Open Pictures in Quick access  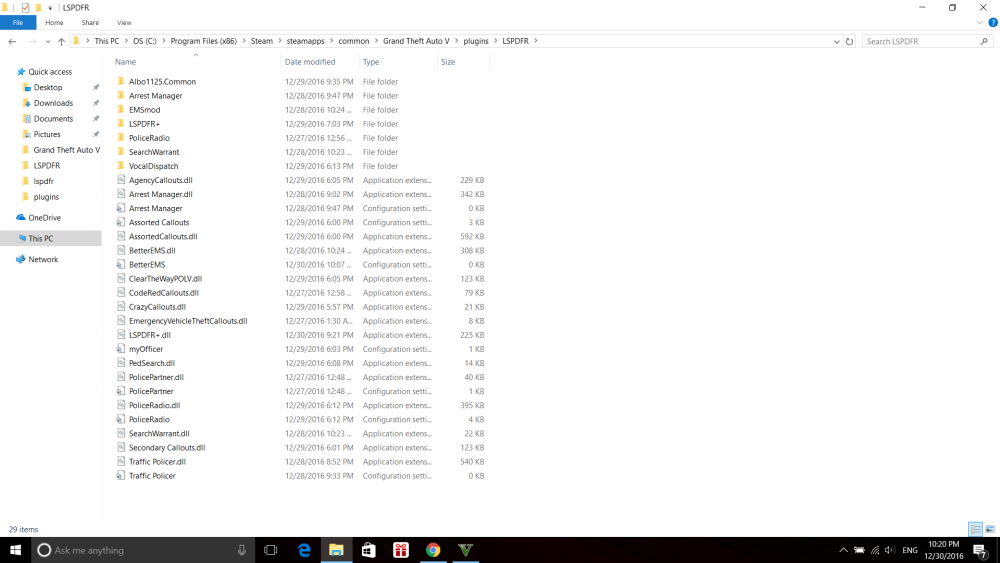47,135
